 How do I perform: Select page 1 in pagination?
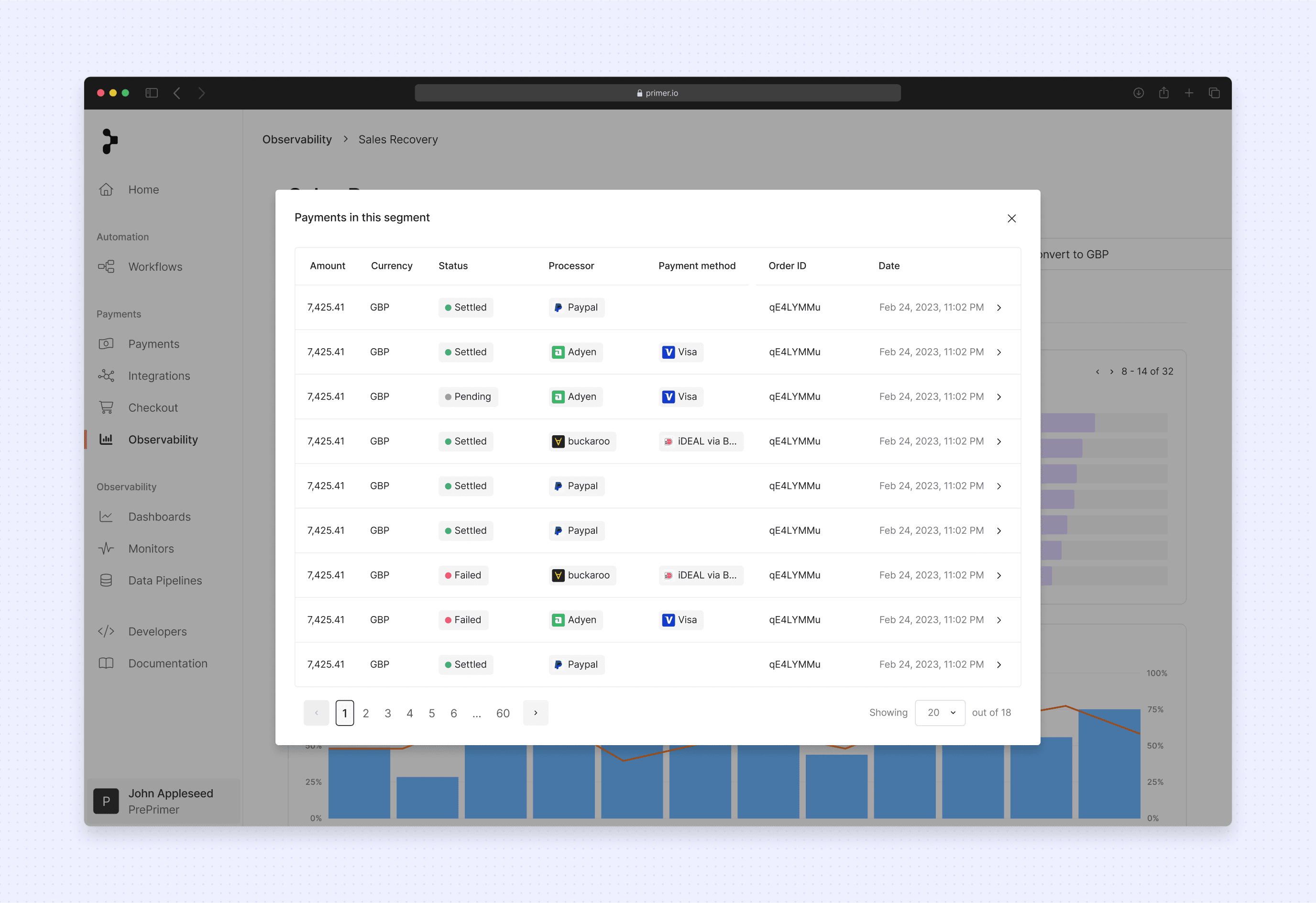(x=344, y=713)
